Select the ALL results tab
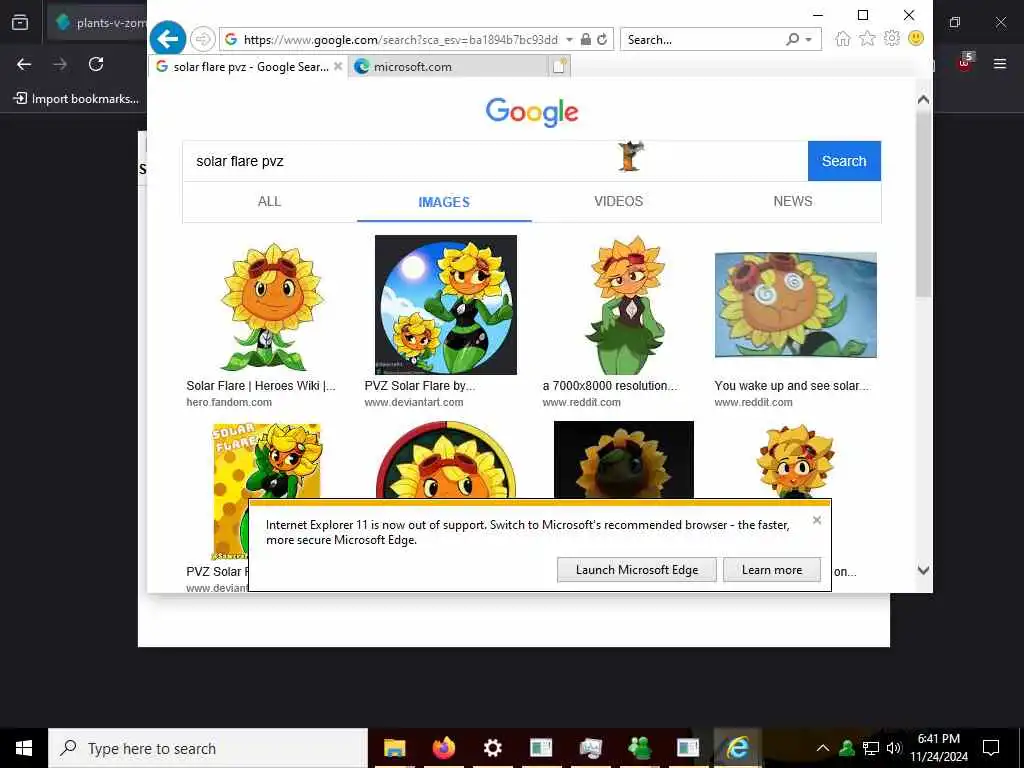The width and height of the screenshot is (1024, 768). (x=270, y=202)
